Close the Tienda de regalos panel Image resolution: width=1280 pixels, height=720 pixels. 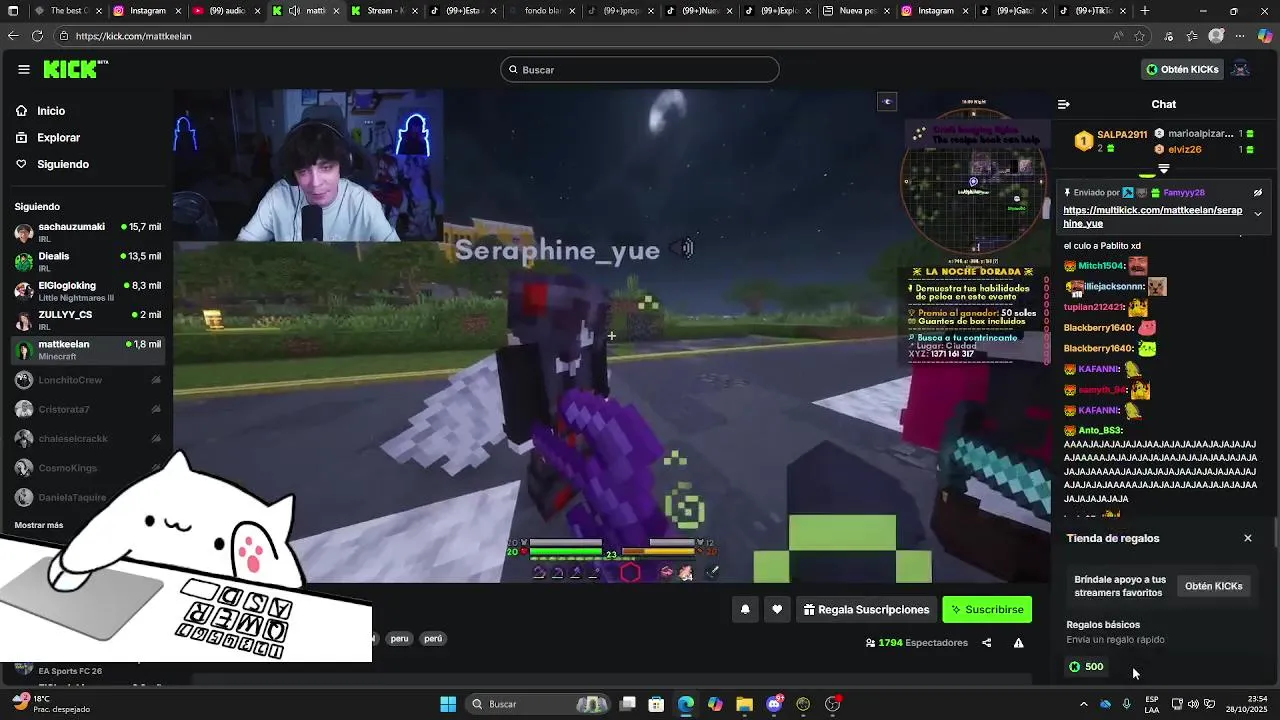[x=1247, y=538]
